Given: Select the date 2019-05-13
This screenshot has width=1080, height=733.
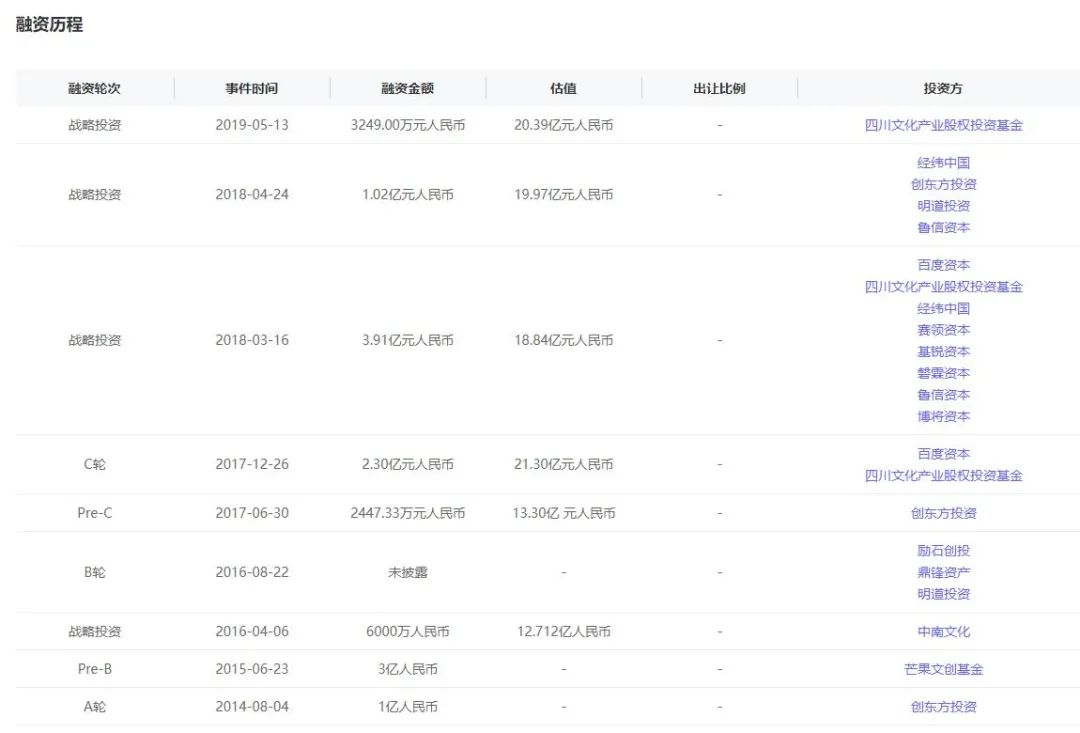Looking at the screenshot, I should point(251,125).
